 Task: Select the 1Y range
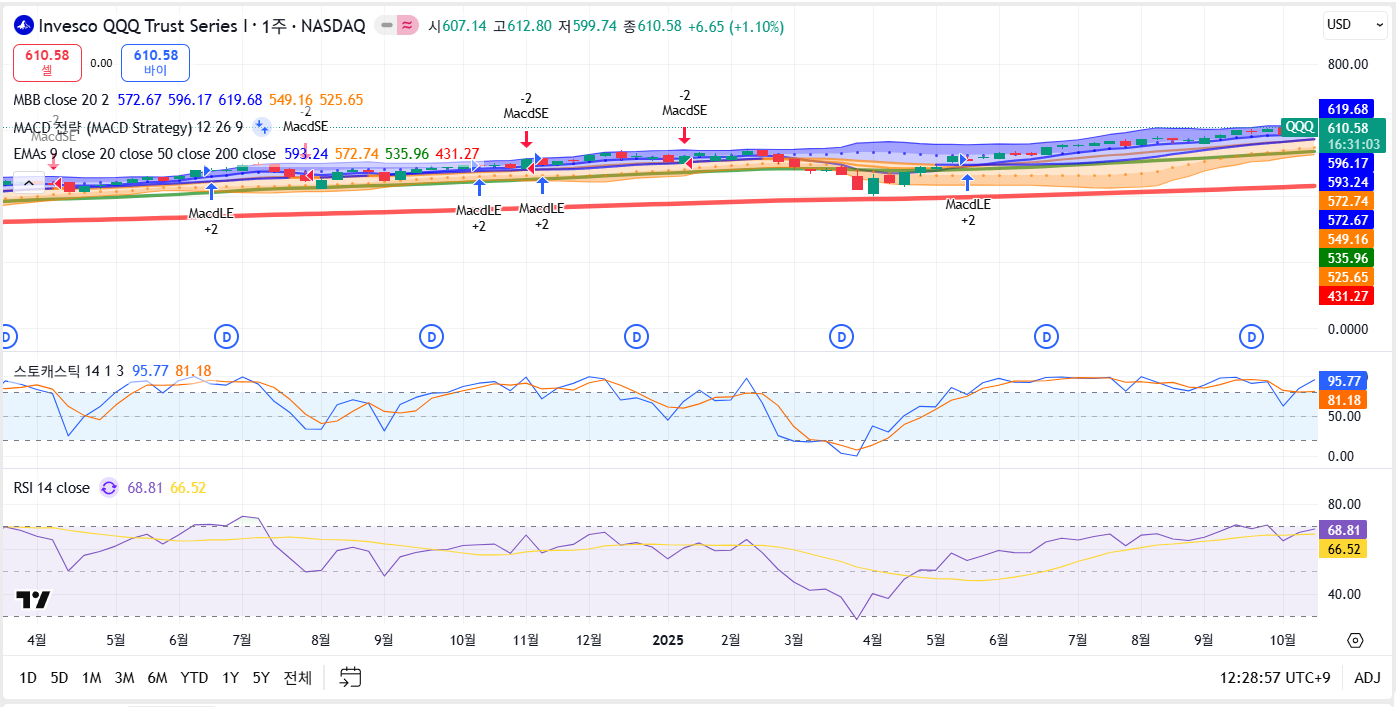[x=230, y=677]
